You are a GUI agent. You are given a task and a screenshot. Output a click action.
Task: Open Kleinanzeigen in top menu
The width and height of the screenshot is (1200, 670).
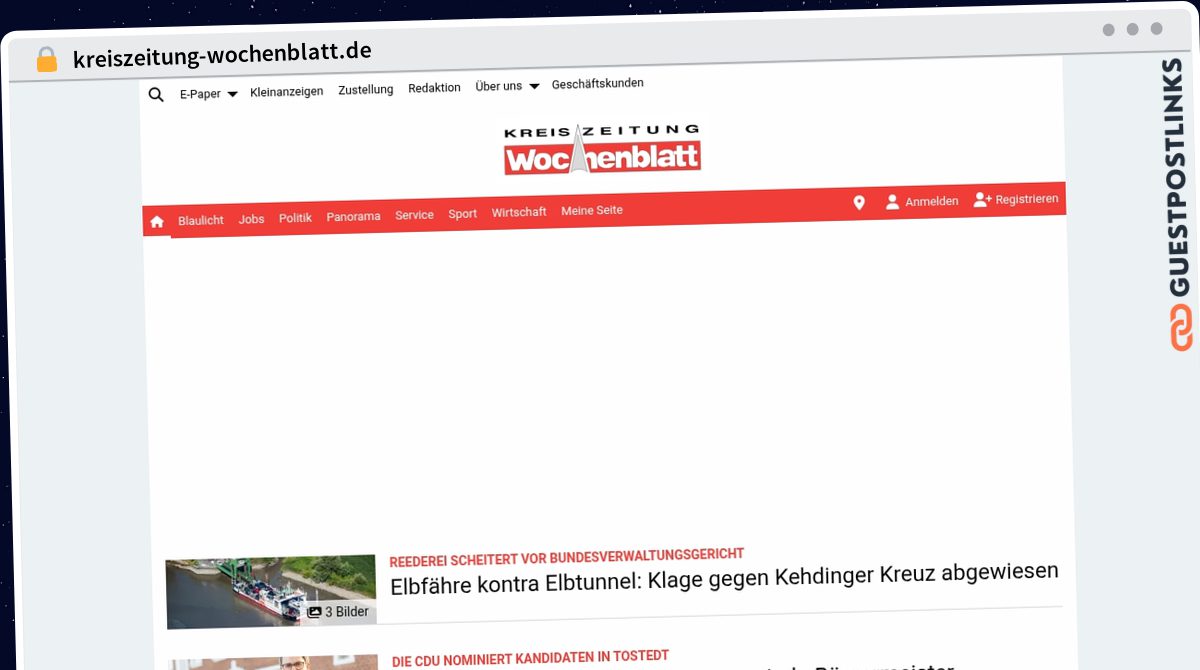point(287,91)
